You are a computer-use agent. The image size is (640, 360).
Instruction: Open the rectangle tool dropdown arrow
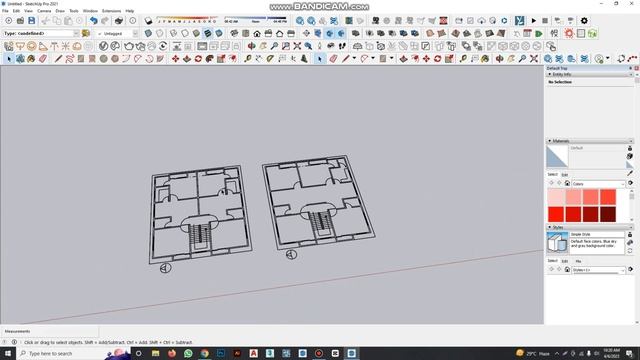click(x=391, y=59)
